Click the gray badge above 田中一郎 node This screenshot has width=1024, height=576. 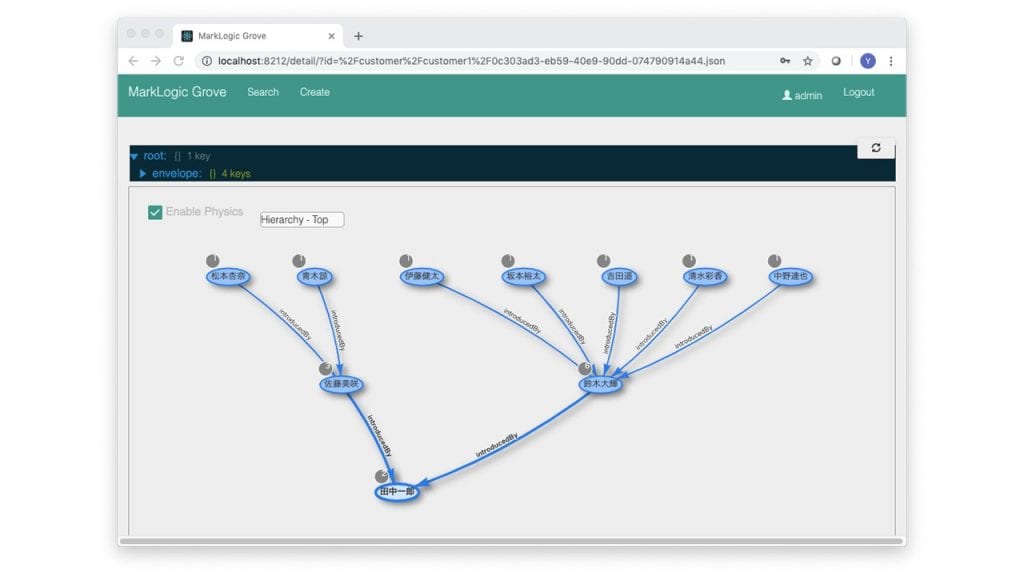tap(381, 476)
